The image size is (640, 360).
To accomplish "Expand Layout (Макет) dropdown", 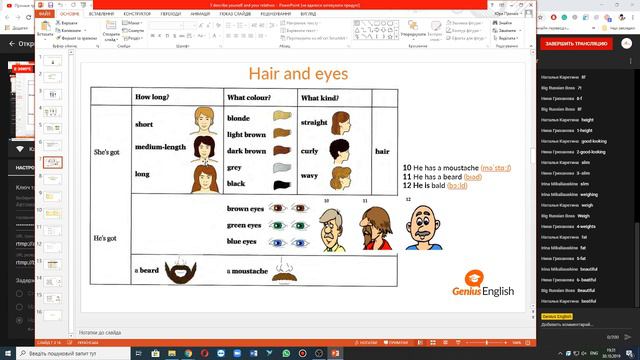I will 132,23.
